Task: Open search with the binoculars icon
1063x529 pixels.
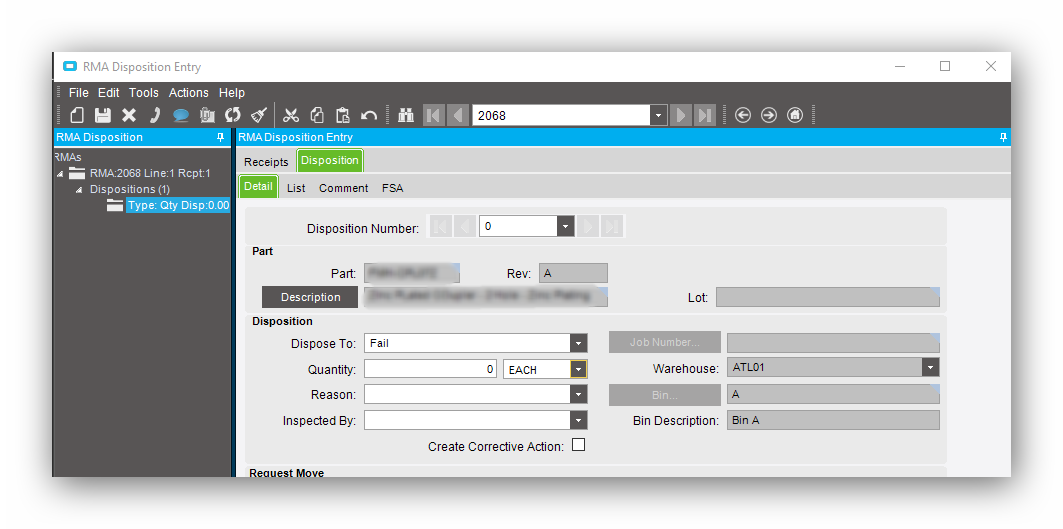Action: pyautogui.click(x=406, y=115)
